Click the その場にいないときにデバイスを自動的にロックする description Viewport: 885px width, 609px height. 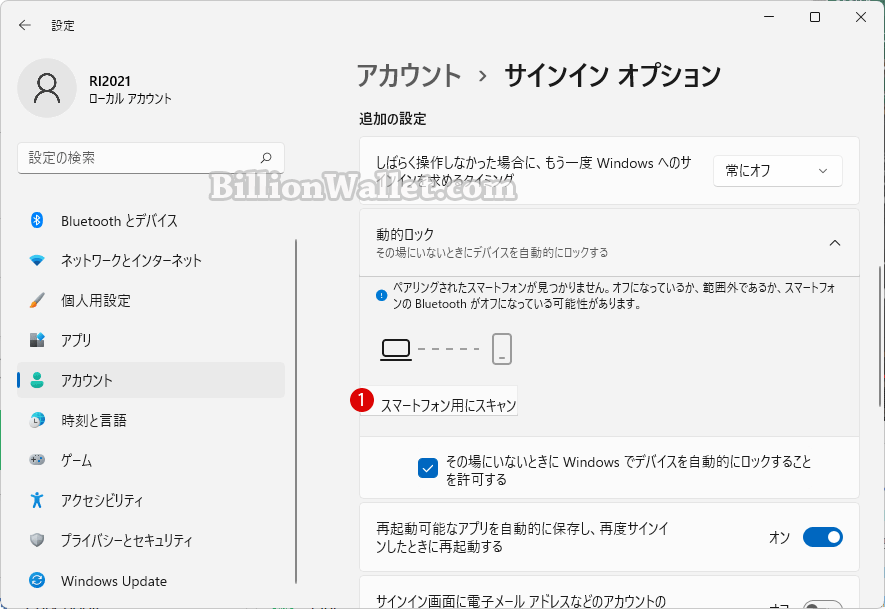492,253
